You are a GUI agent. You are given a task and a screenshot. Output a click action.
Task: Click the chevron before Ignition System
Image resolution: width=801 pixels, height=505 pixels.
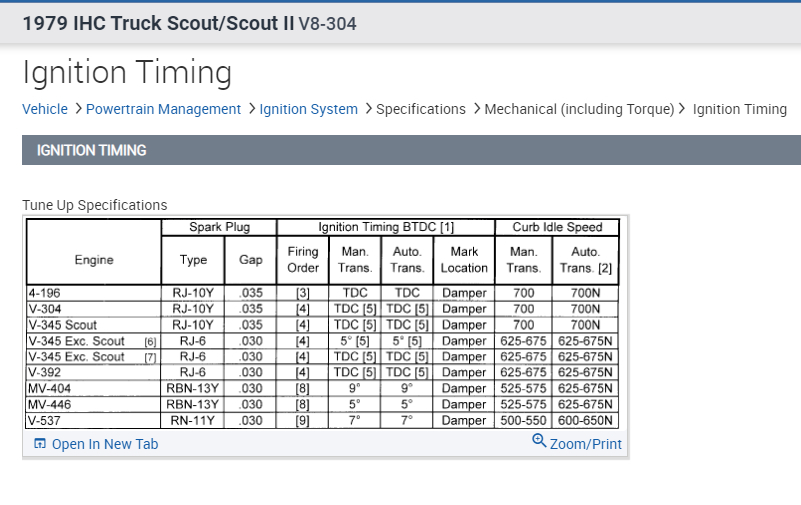[252, 109]
